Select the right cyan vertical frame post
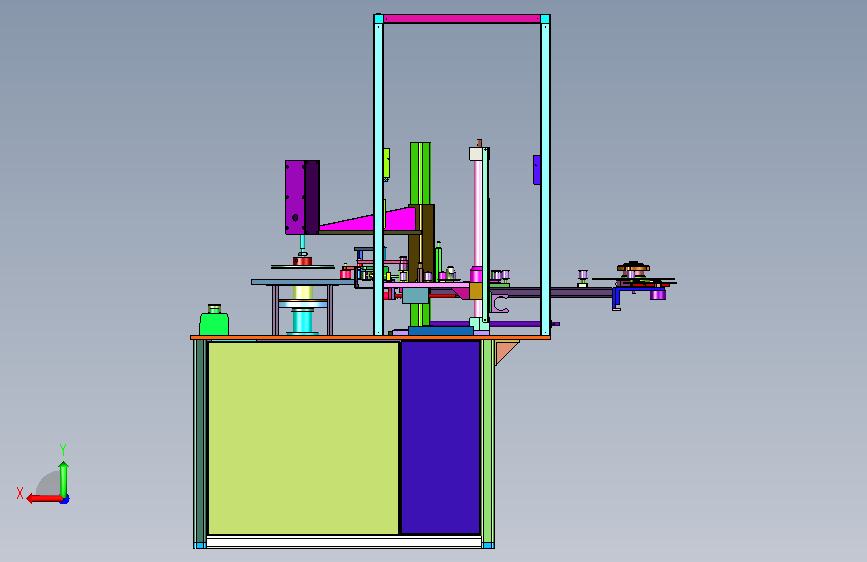This screenshot has width=867, height=562. [x=545, y=177]
